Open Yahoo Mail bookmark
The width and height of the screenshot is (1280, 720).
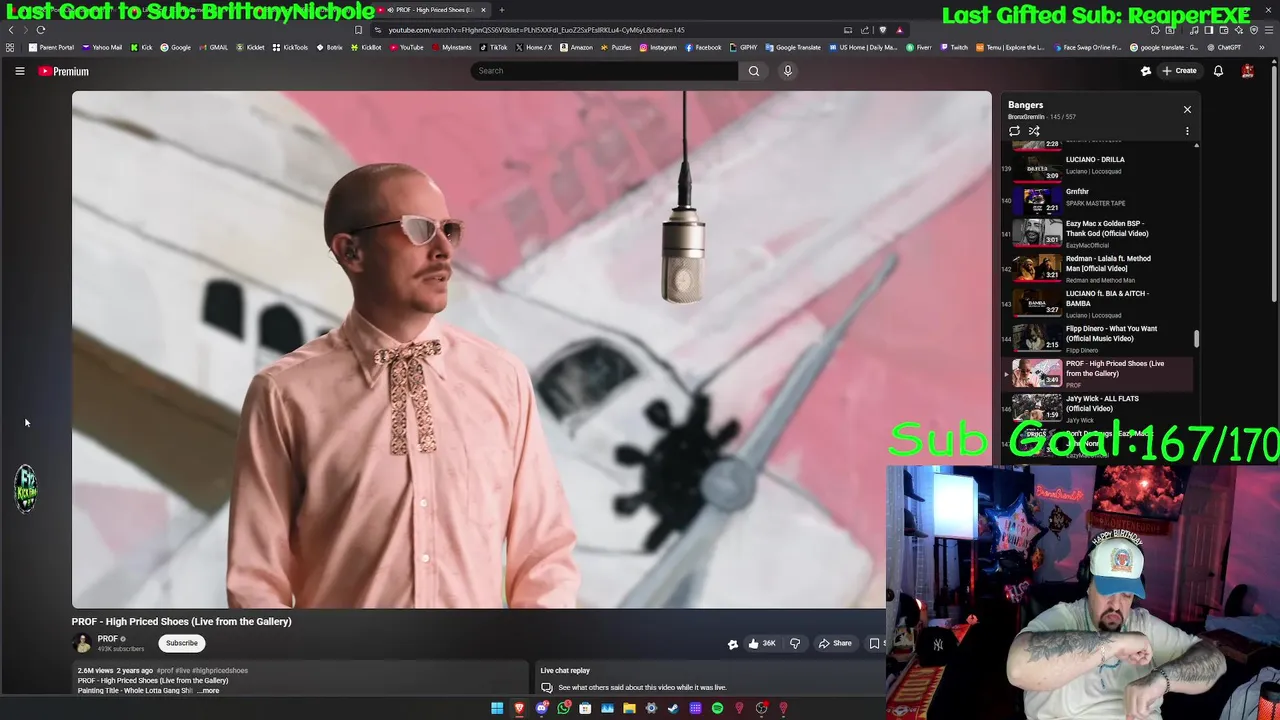pos(102,47)
